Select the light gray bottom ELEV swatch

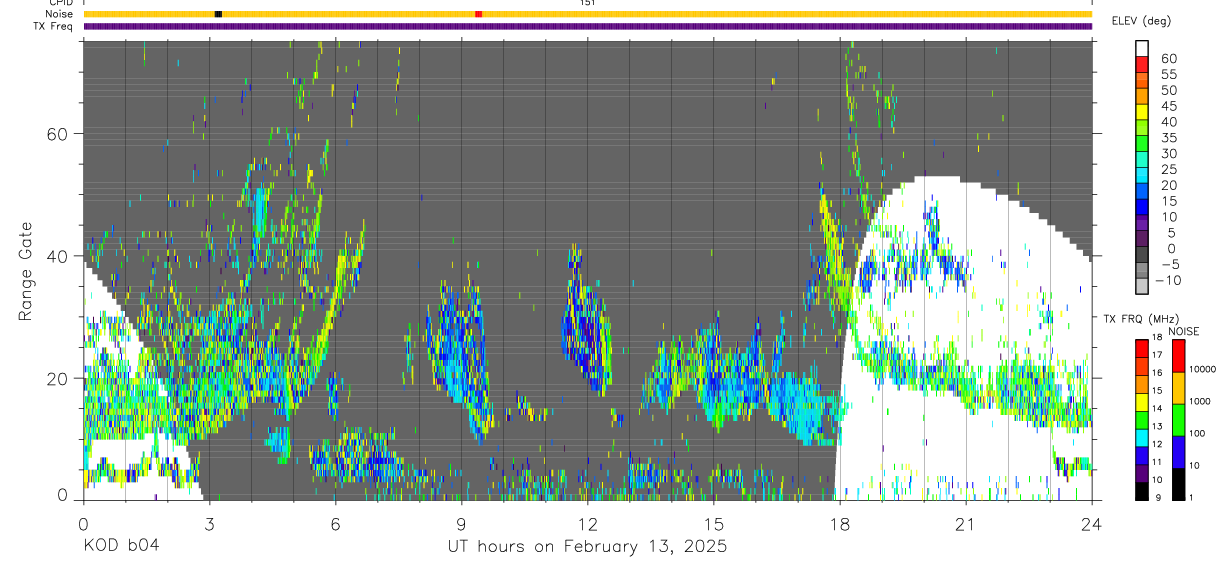click(x=1142, y=287)
